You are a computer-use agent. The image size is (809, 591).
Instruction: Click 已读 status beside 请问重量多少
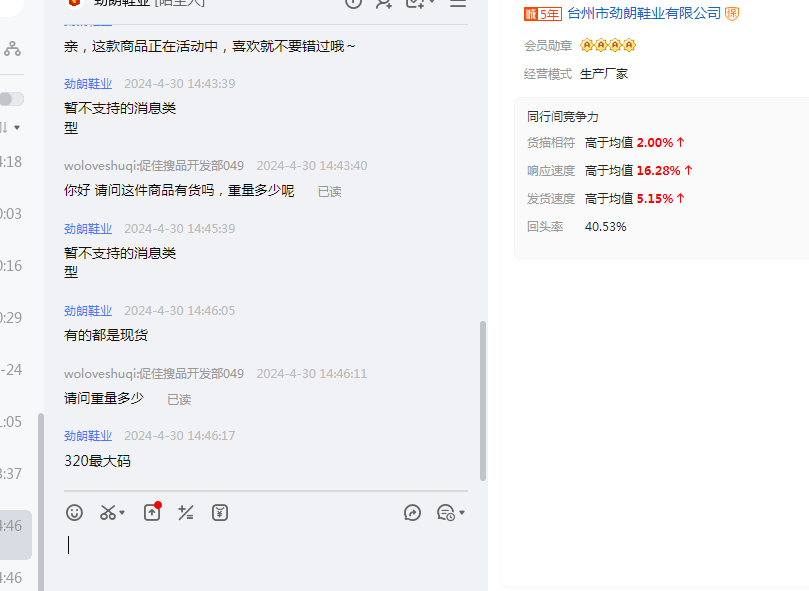179,400
